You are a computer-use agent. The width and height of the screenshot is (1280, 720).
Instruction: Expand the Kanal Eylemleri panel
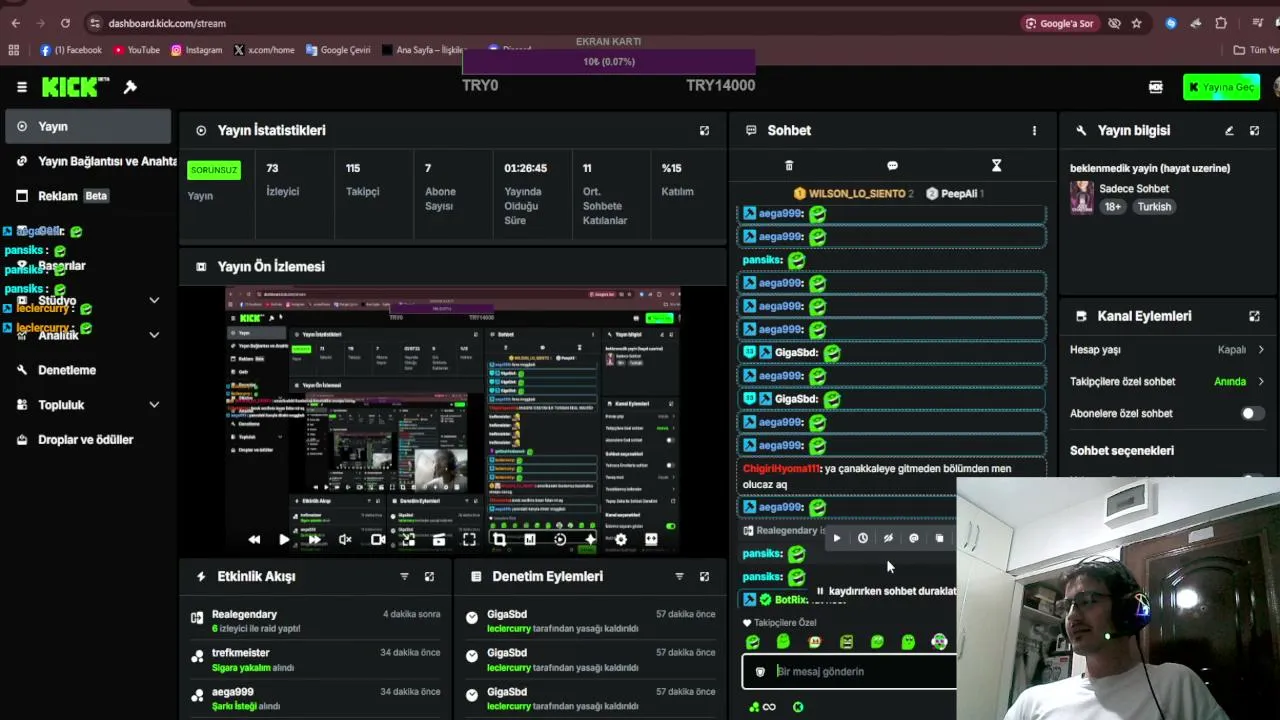[1254, 316]
